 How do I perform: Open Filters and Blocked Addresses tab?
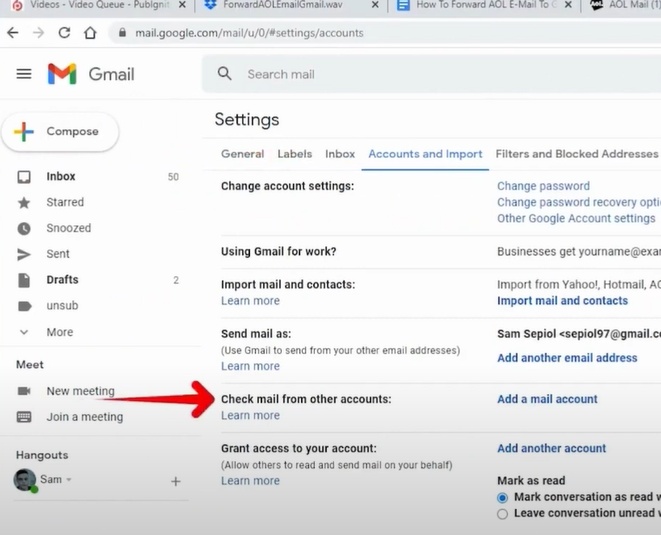tap(577, 154)
